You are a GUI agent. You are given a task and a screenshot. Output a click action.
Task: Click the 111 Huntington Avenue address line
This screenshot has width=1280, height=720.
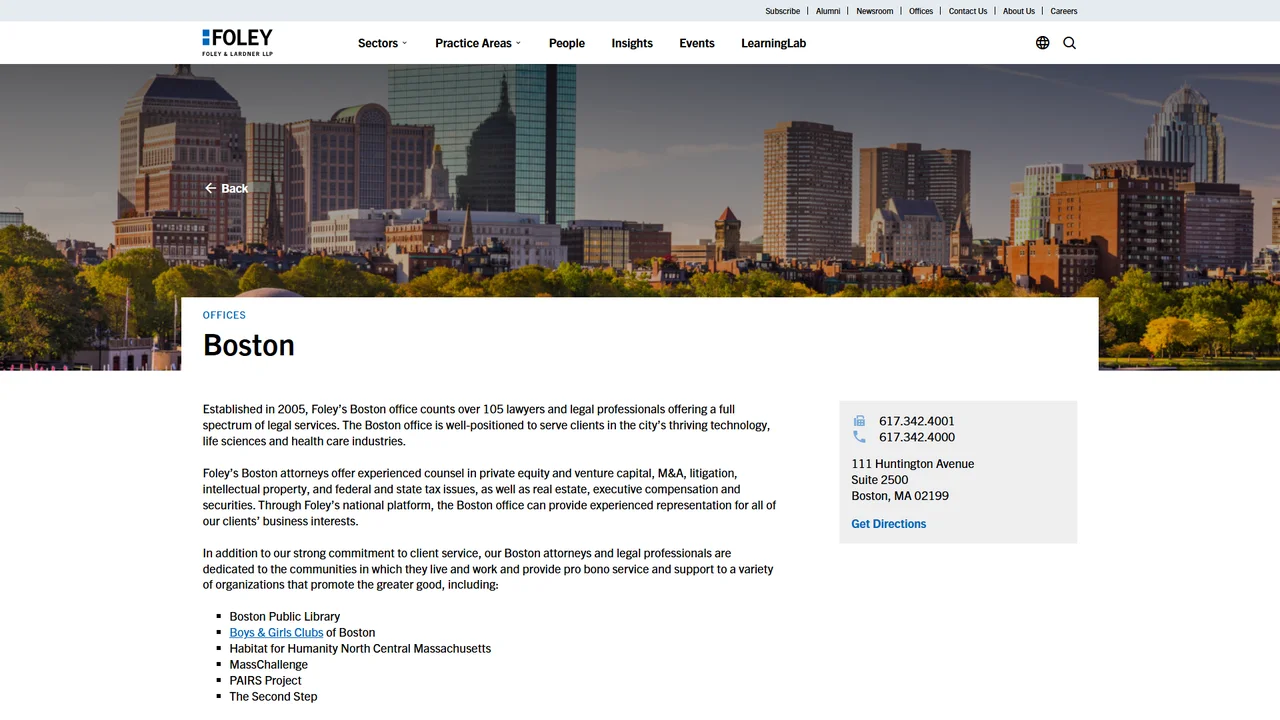[x=913, y=464]
